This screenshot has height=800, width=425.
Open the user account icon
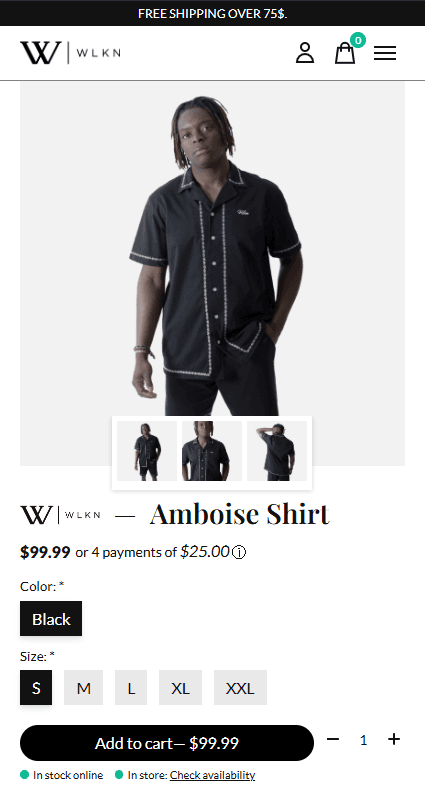pos(305,53)
